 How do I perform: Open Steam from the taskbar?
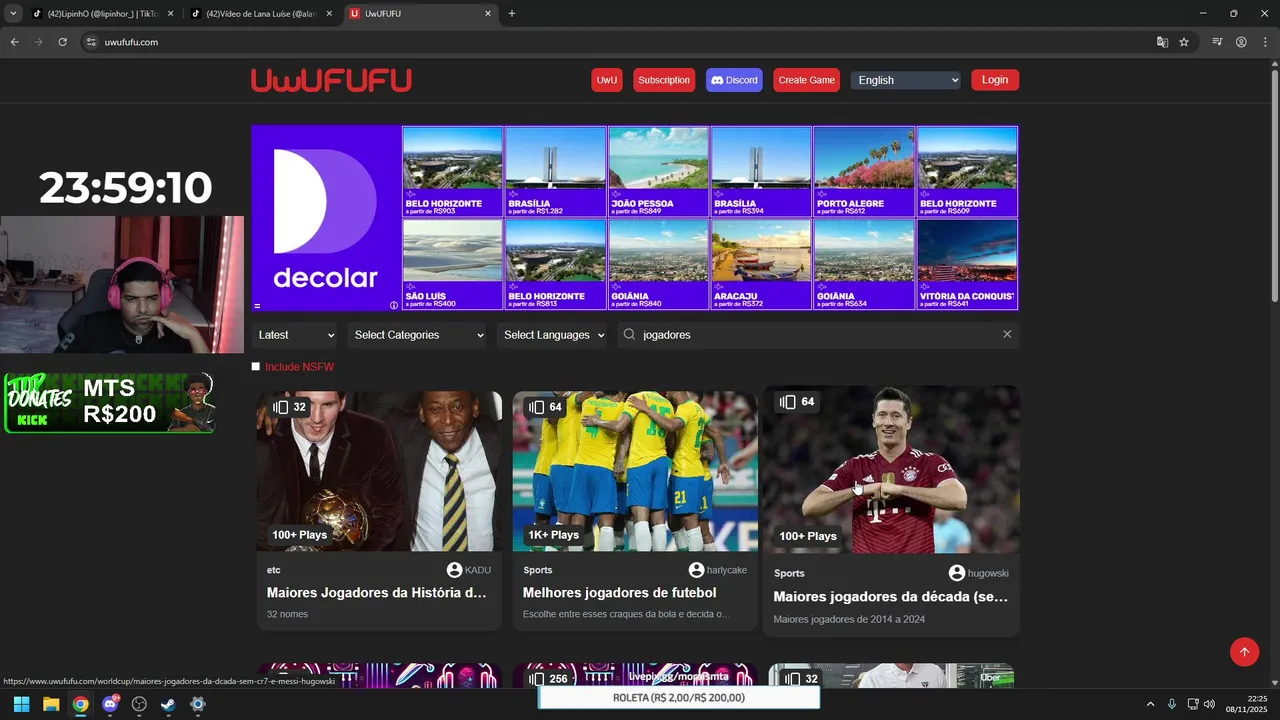point(168,704)
